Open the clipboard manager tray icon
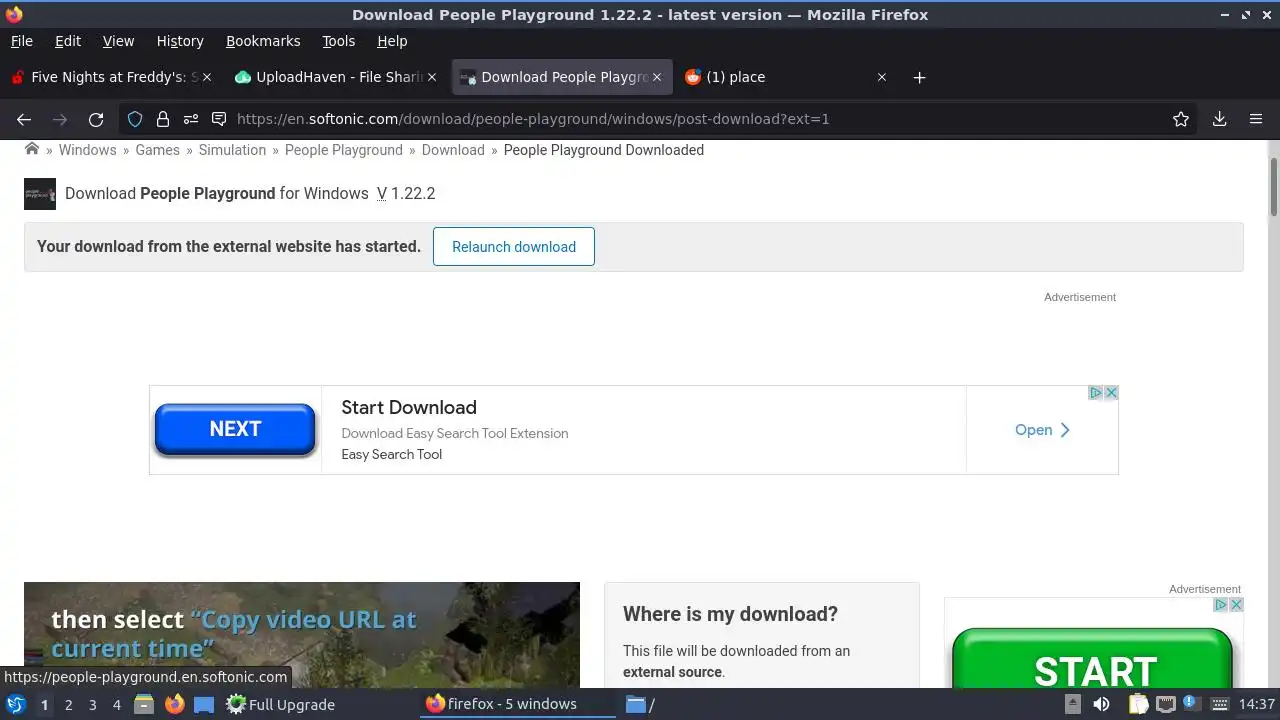This screenshot has height=720, width=1280. click(1138, 704)
